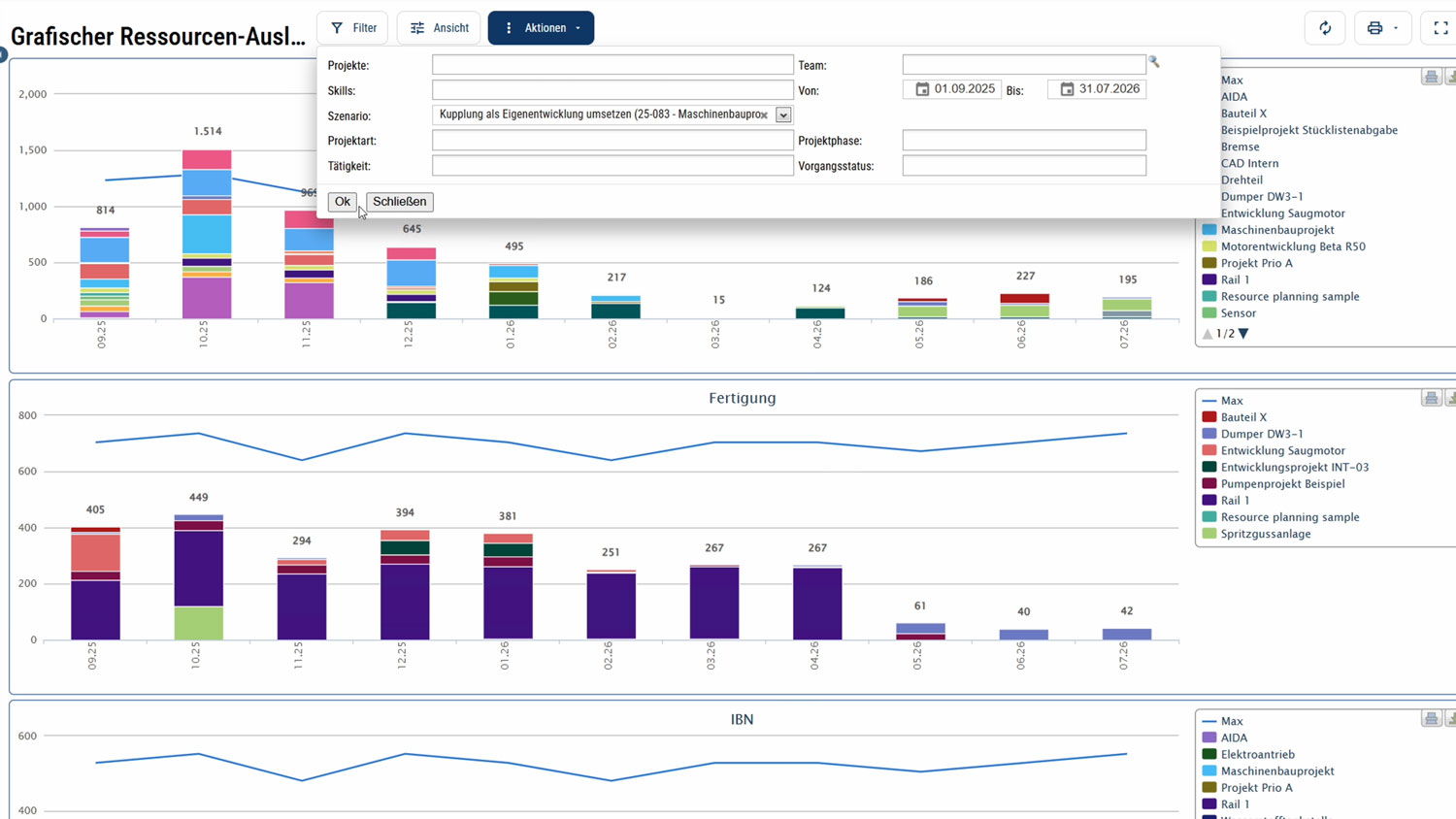Image resolution: width=1456 pixels, height=819 pixels.
Task: Open the Ansicht menu
Action: pyautogui.click(x=439, y=28)
